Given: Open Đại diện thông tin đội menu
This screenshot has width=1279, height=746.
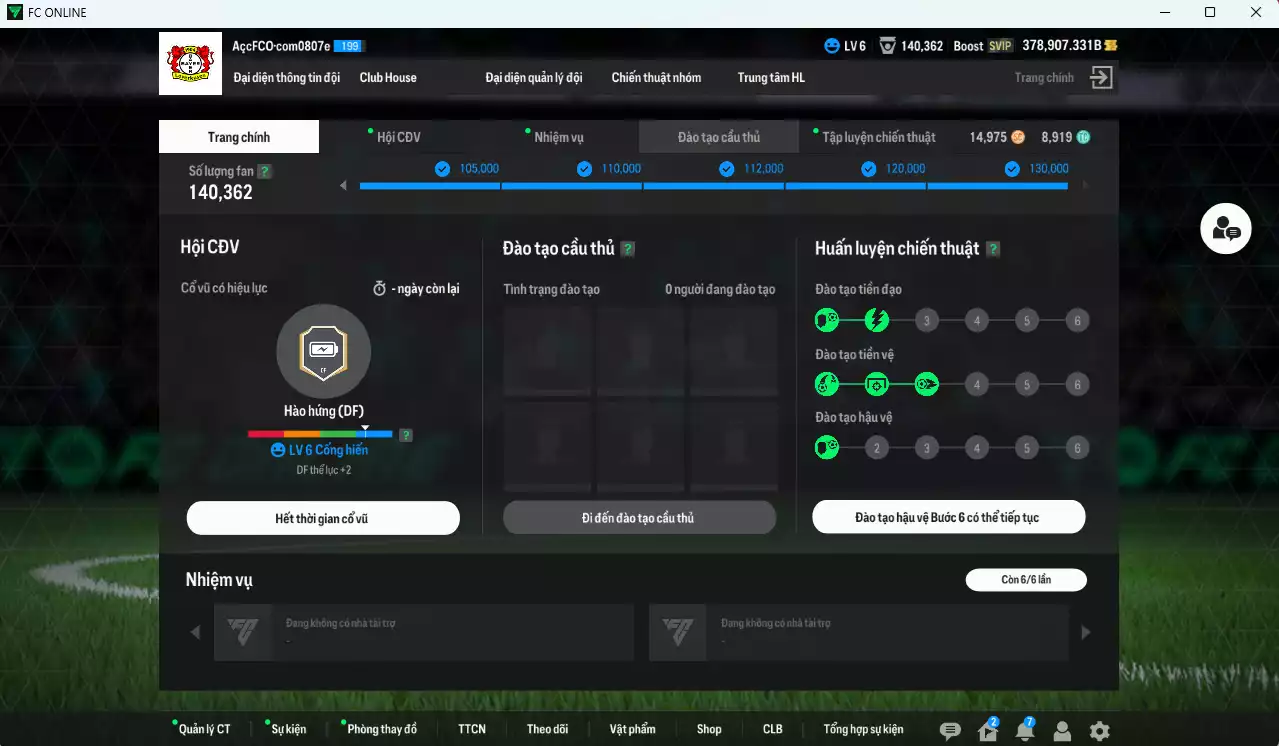Looking at the screenshot, I should [287, 77].
